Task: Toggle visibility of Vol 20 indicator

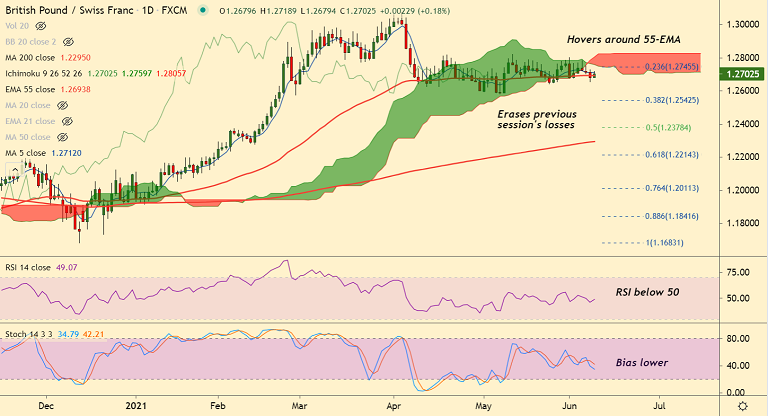Action: pyautogui.click(x=41, y=25)
